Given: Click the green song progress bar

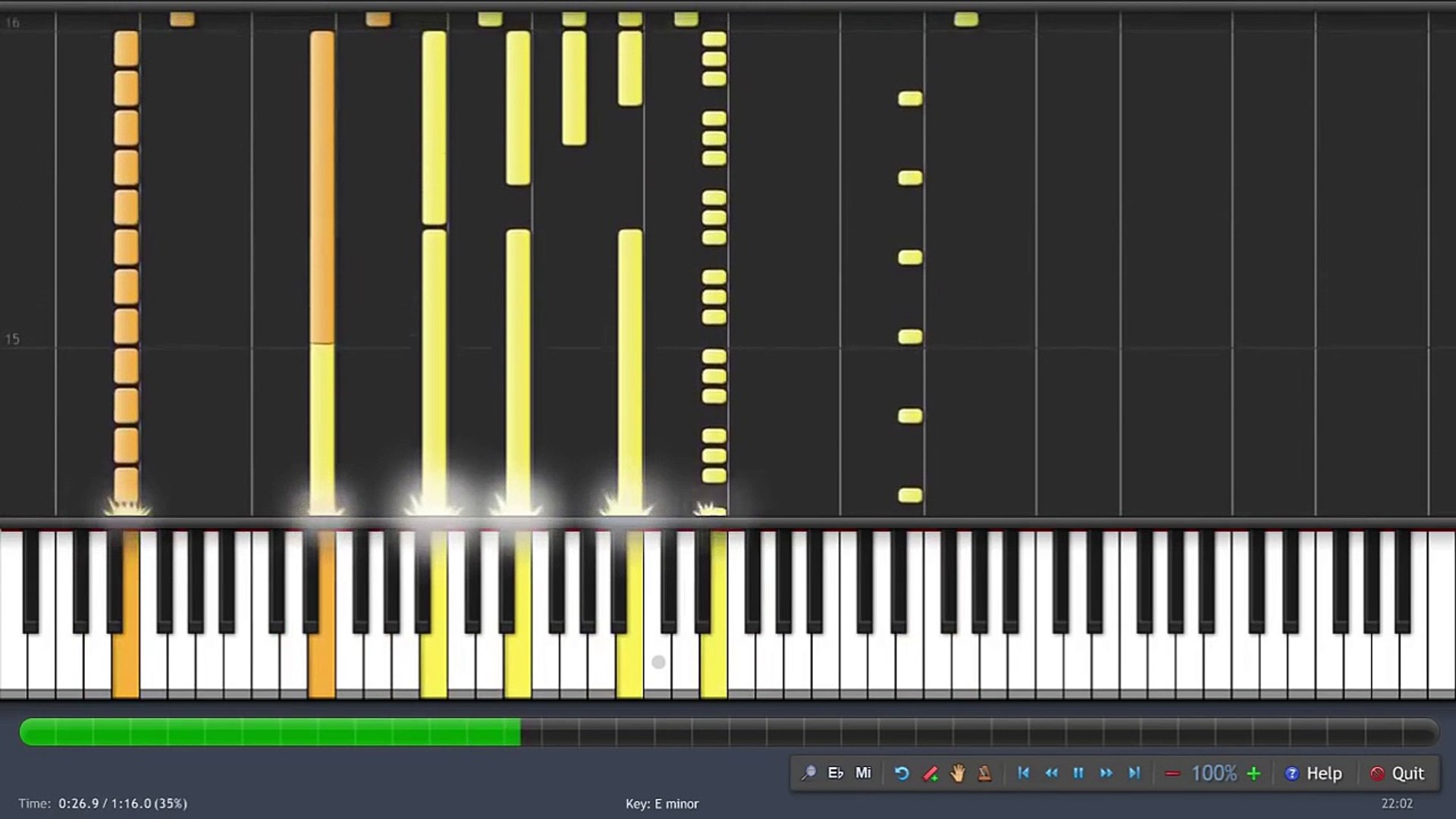Looking at the screenshot, I should click(269, 732).
